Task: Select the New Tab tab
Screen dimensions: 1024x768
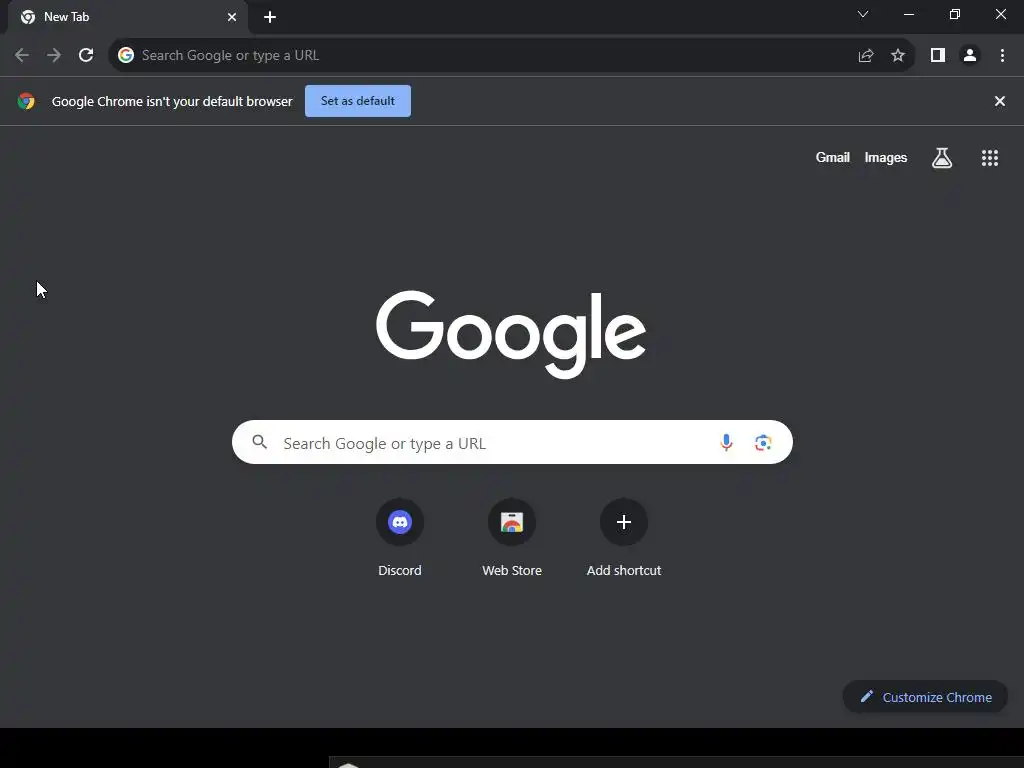Action: click(128, 17)
